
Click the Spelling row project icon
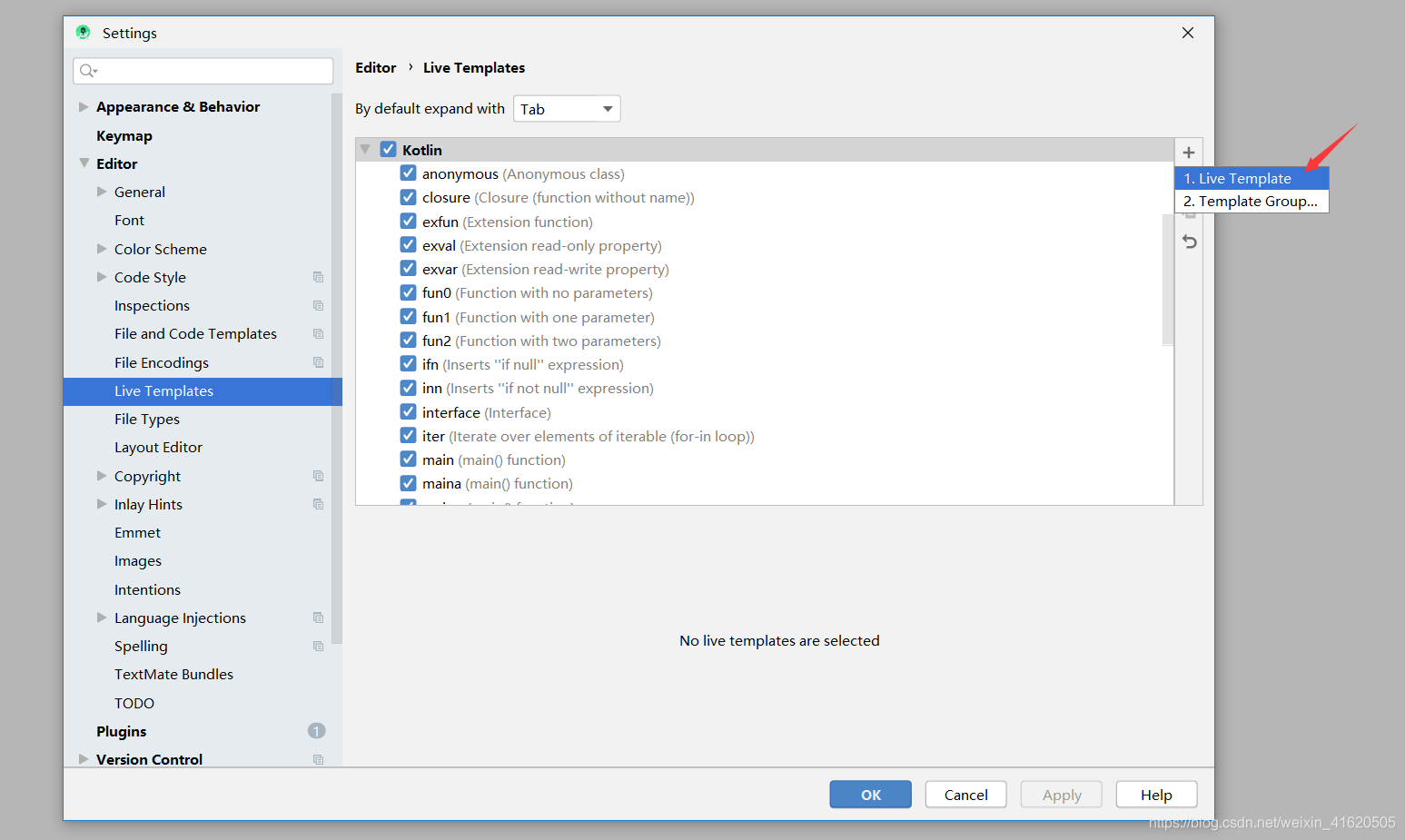(x=318, y=646)
